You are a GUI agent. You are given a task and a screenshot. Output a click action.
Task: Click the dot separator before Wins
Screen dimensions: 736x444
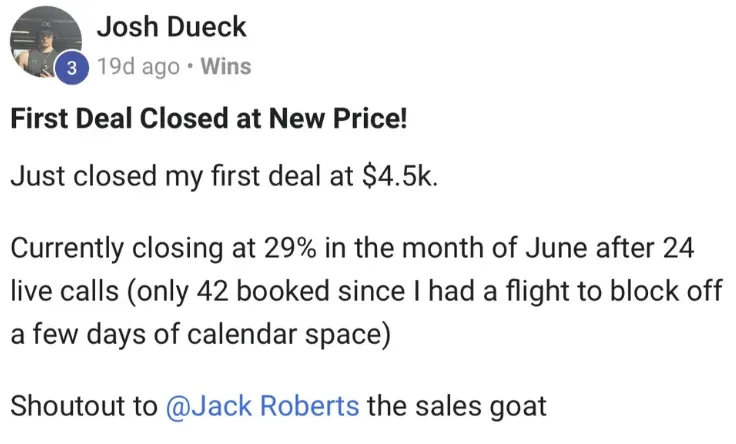(190, 67)
